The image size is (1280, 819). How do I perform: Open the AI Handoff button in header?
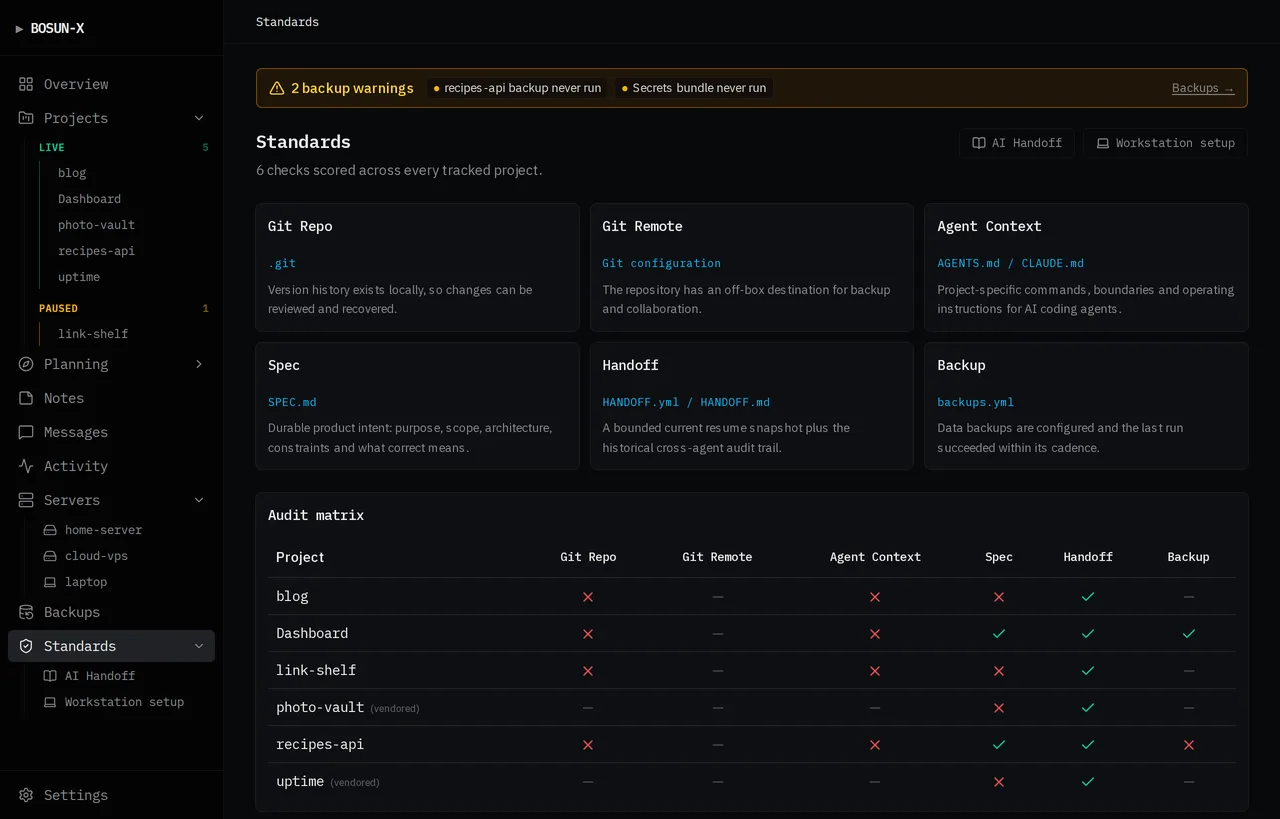tap(1017, 143)
